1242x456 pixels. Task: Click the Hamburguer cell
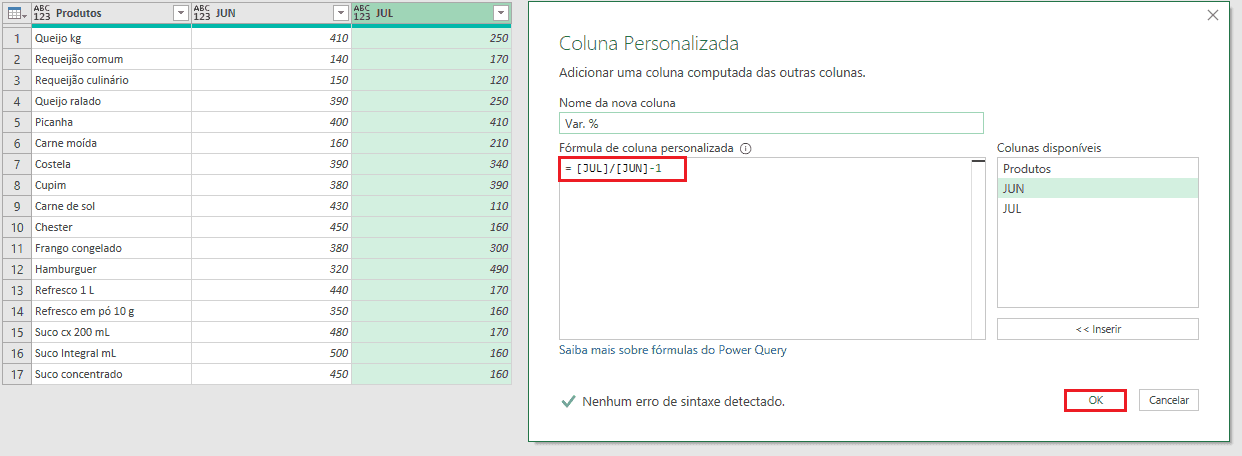click(x=111, y=269)
